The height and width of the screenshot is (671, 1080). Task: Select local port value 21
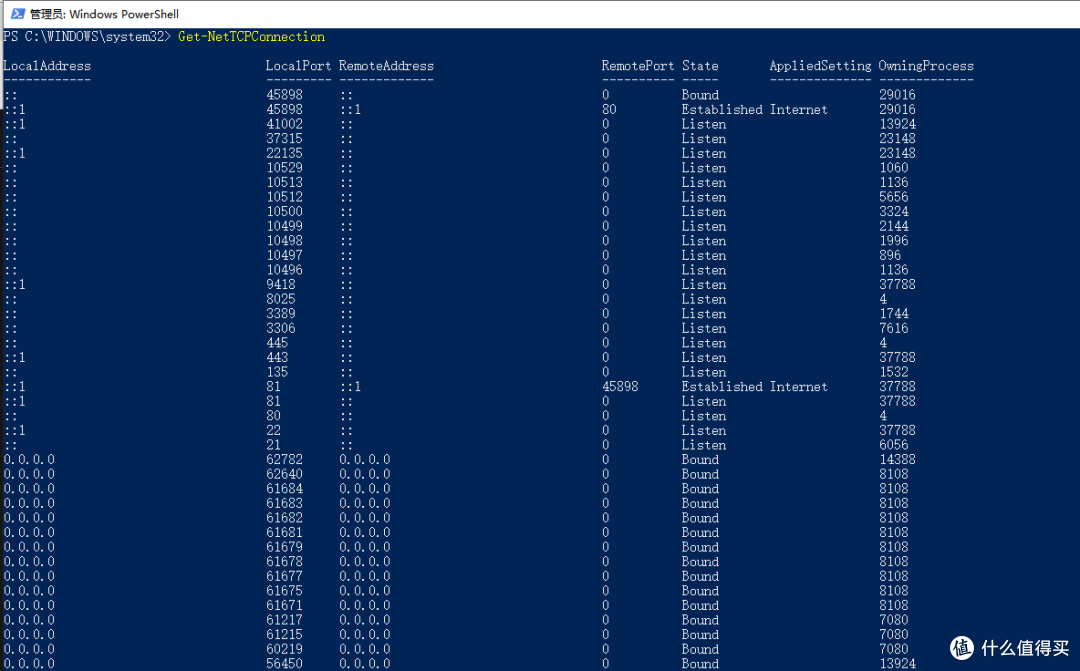(273, 445)
